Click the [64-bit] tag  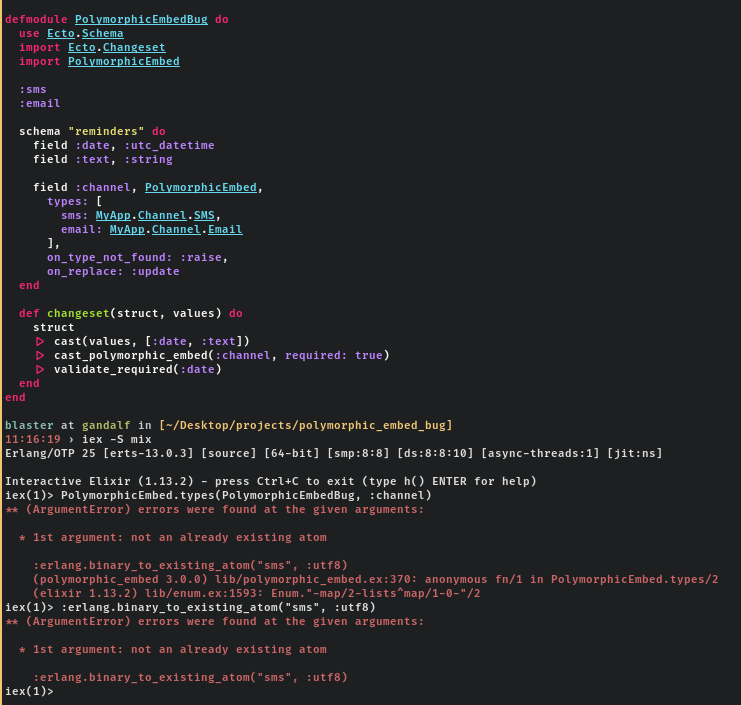click(x=292, y=454)
